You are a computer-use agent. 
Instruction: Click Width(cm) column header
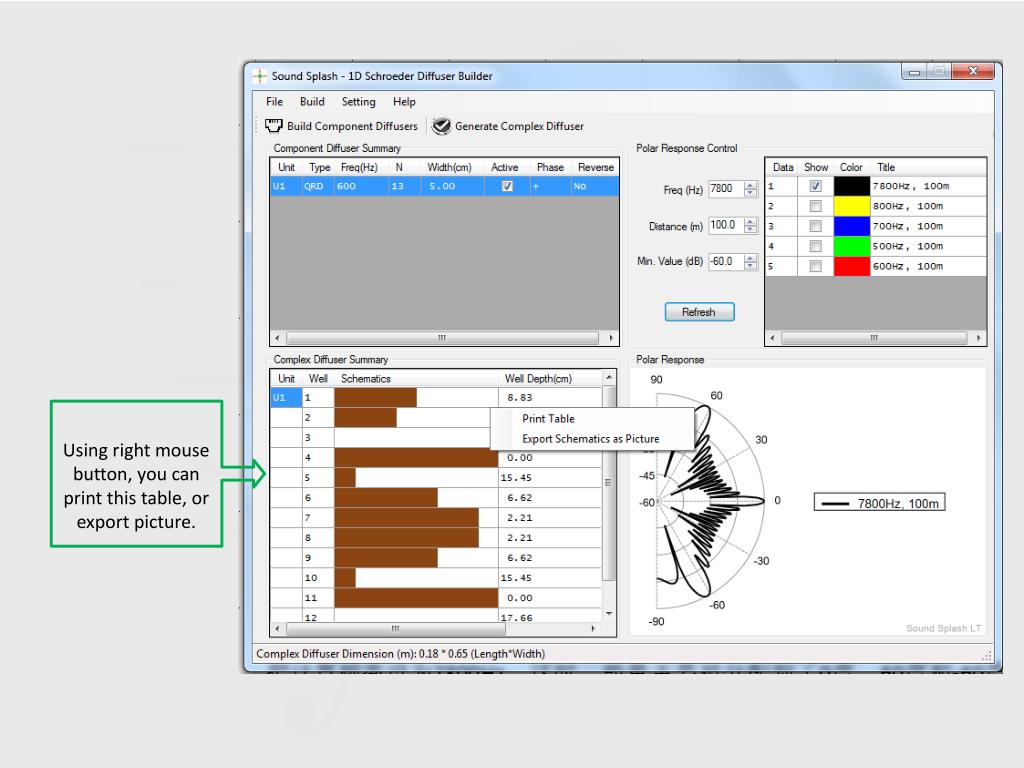pyautogui.click(x=449, y=167)
